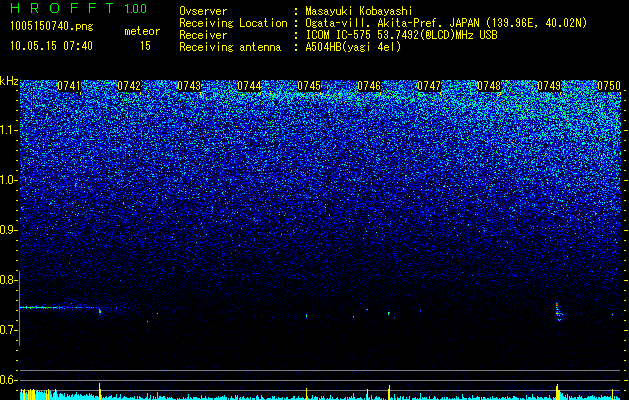
Task: Select the name Masayuki Kobayashi
Action: point(359,11)
